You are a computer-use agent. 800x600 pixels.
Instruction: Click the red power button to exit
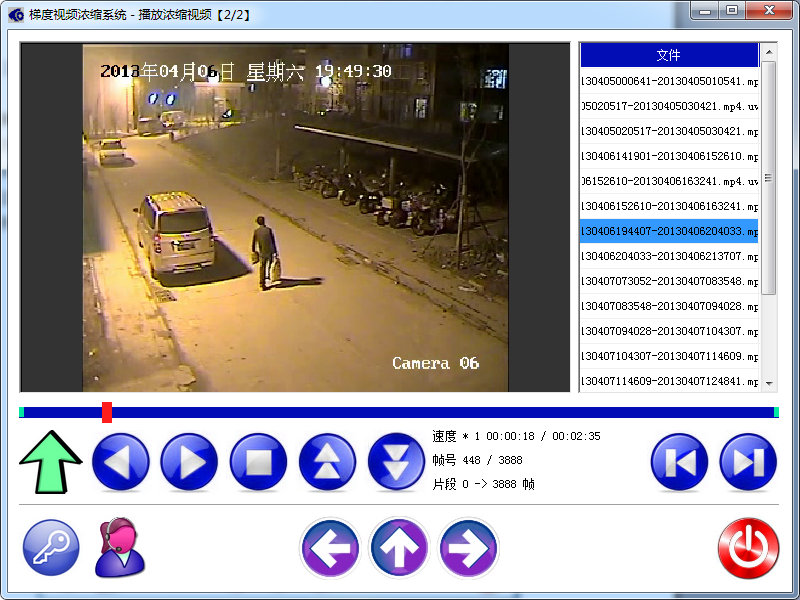point(748,548)
